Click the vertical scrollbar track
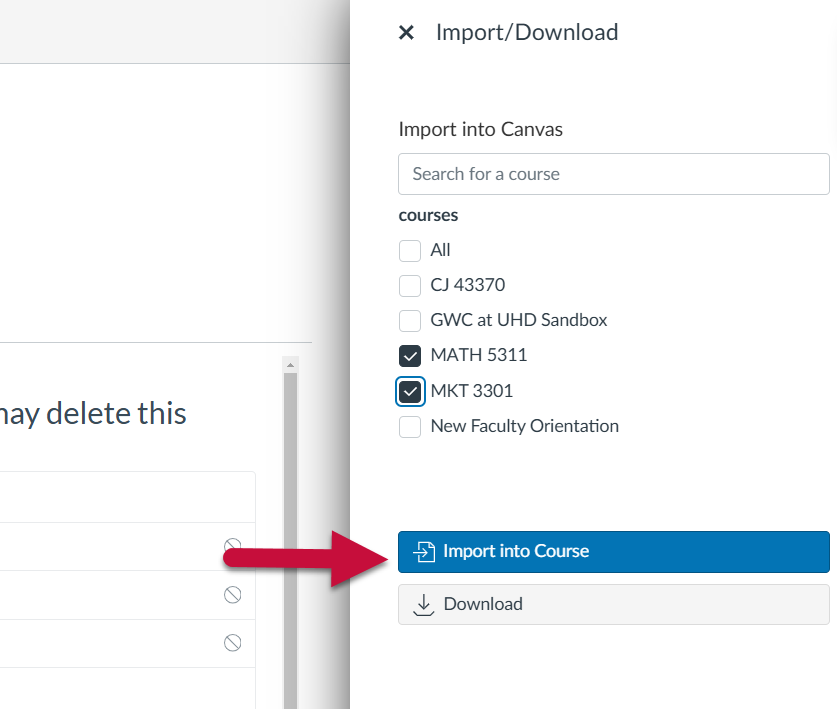The height and width of the screenshot is (709, 837). tap(290, 540)
